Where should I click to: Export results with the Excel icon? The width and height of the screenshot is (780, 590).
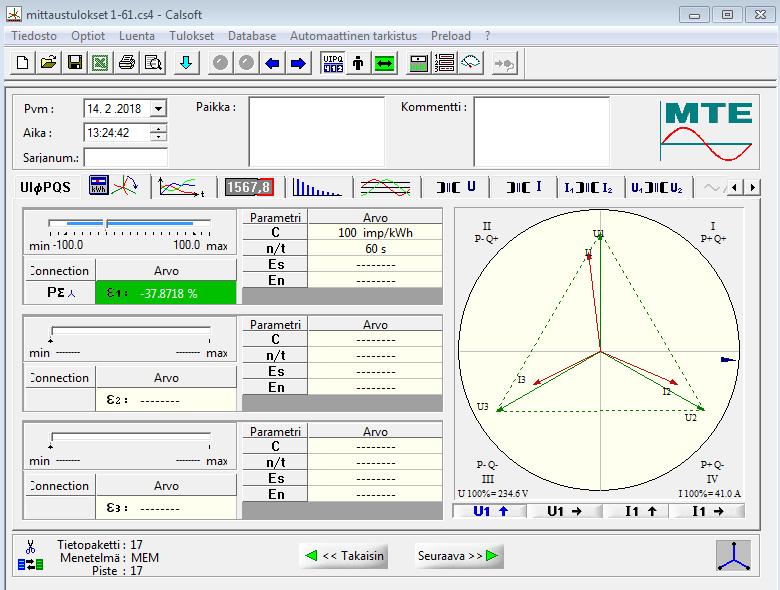(x=100, y=63)
